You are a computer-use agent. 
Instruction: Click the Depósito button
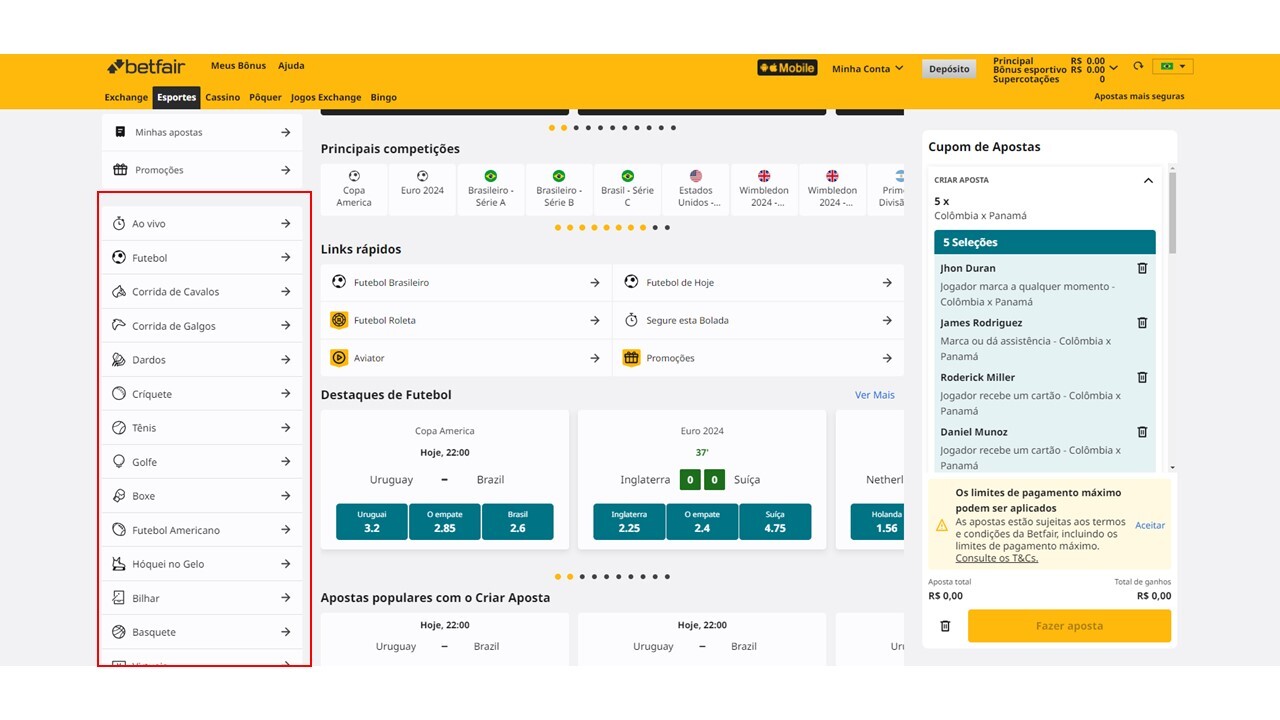point(949,69)
